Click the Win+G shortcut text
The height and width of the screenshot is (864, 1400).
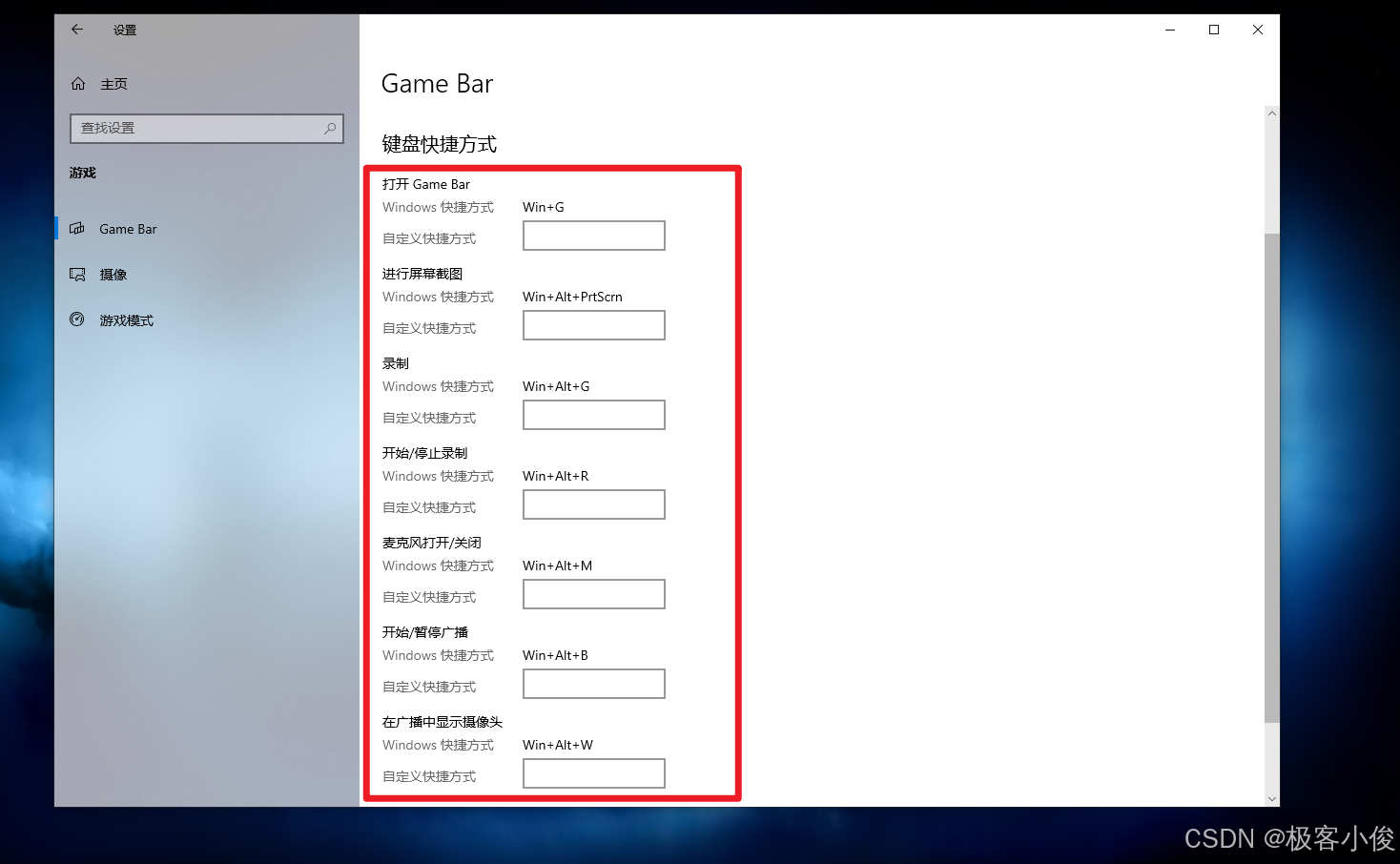(544, 207)
